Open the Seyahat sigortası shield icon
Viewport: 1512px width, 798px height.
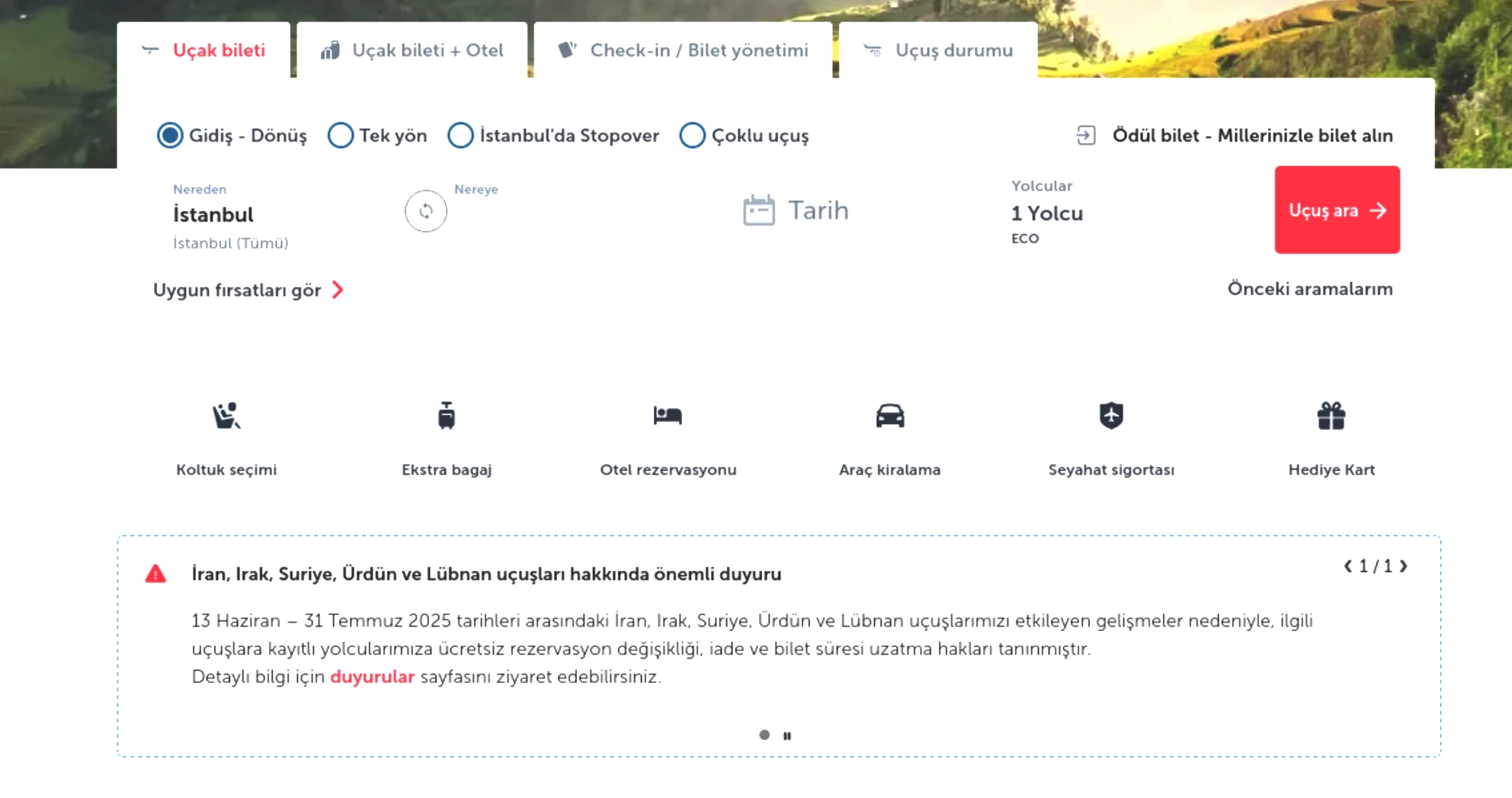click(x=1111, y=415)
